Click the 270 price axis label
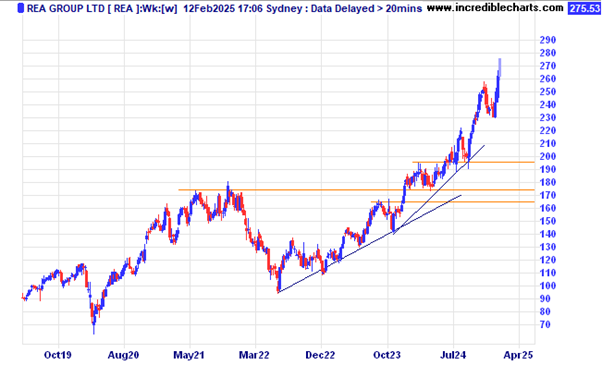This screenshot has width=602, height=365. [x=547, y=66]
